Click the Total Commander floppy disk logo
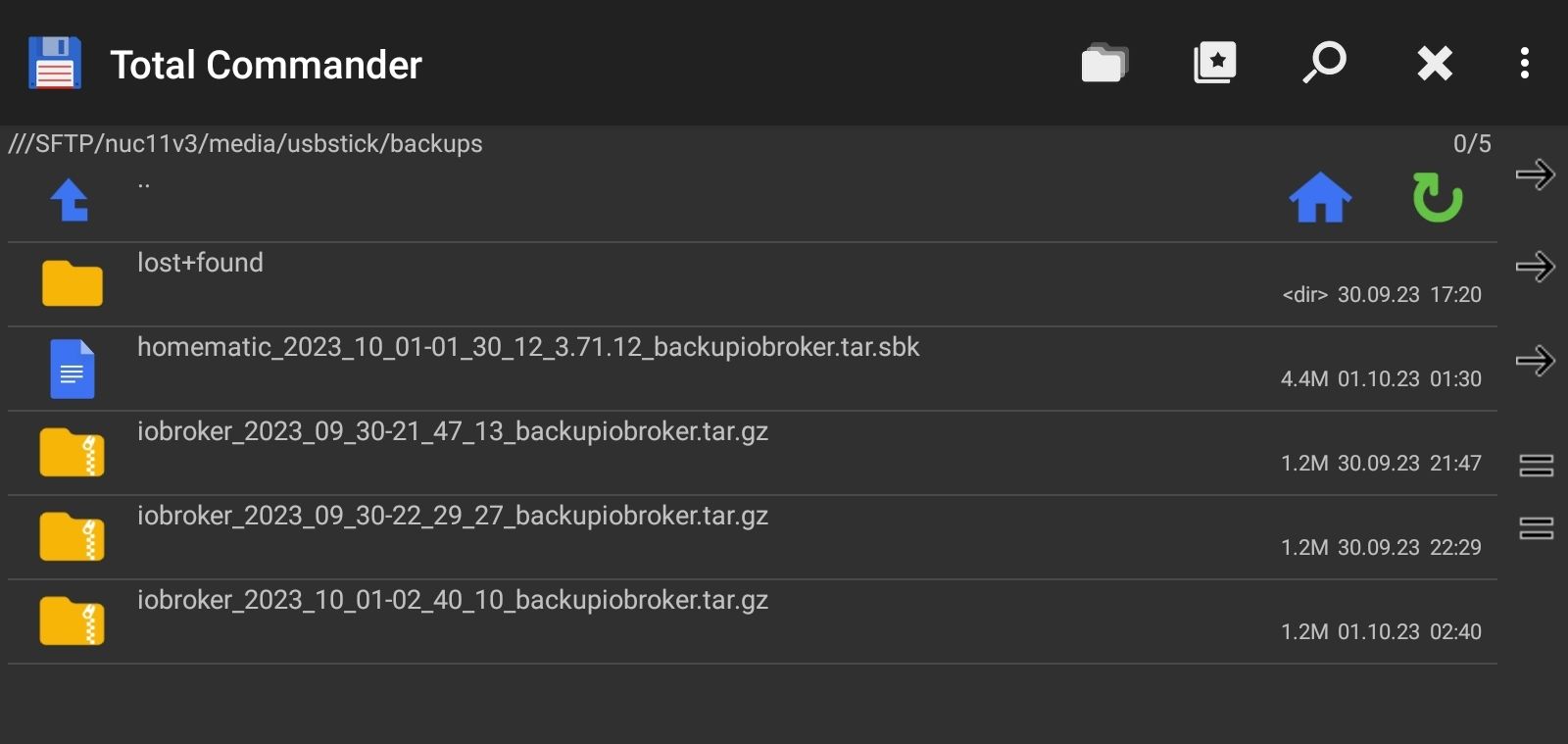Screen dimensions: 1568x744 (55, 64)
